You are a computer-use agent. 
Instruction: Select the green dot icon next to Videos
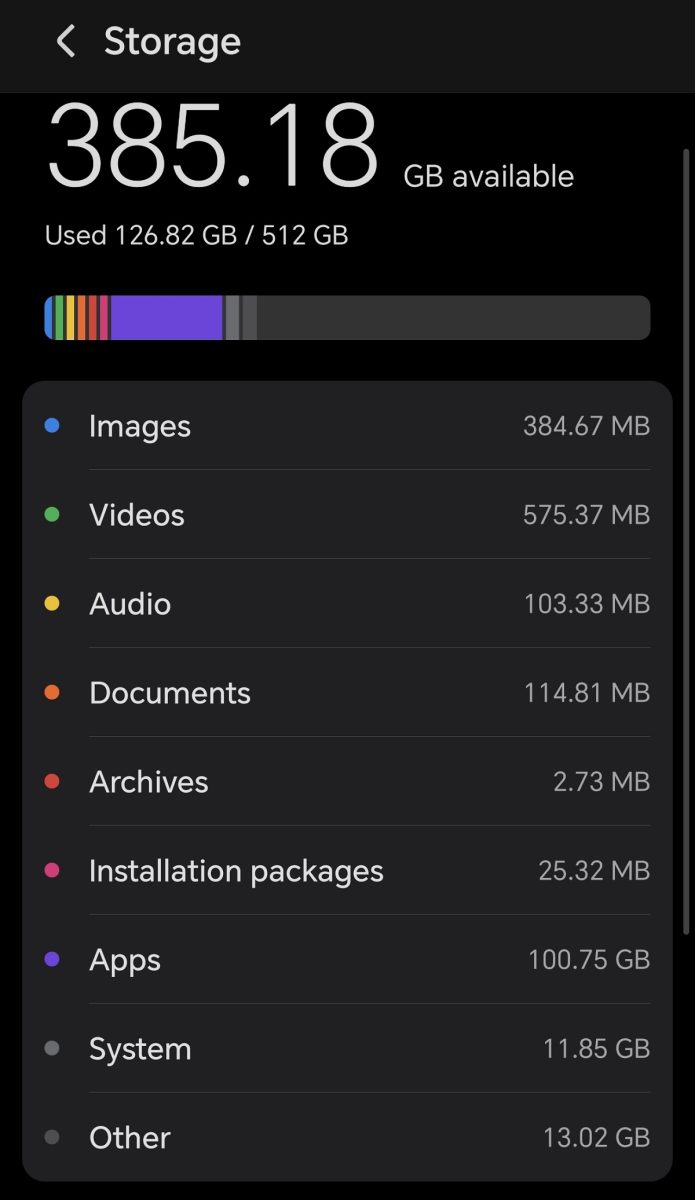[x=50, y=515]
